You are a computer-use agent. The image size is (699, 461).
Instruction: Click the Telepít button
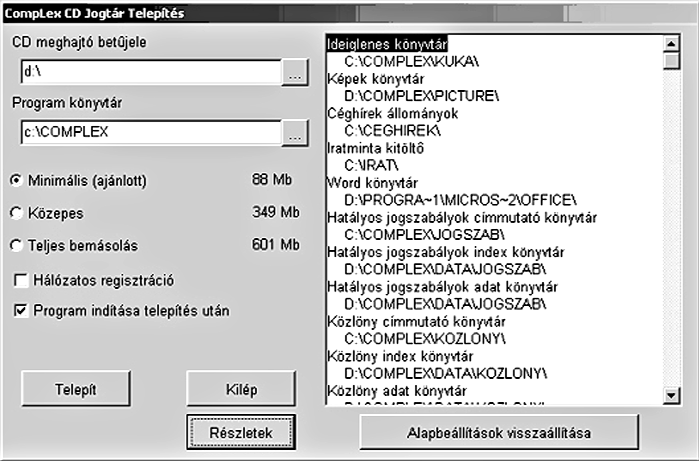point(76,389)
